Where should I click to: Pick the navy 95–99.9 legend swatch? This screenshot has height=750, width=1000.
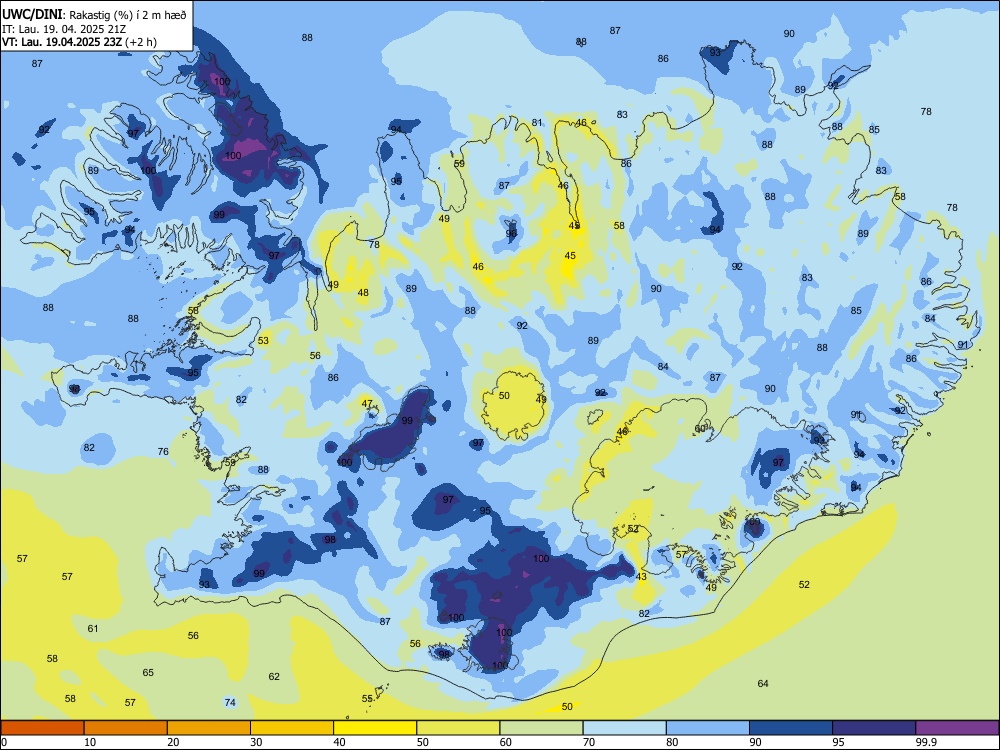874,728
